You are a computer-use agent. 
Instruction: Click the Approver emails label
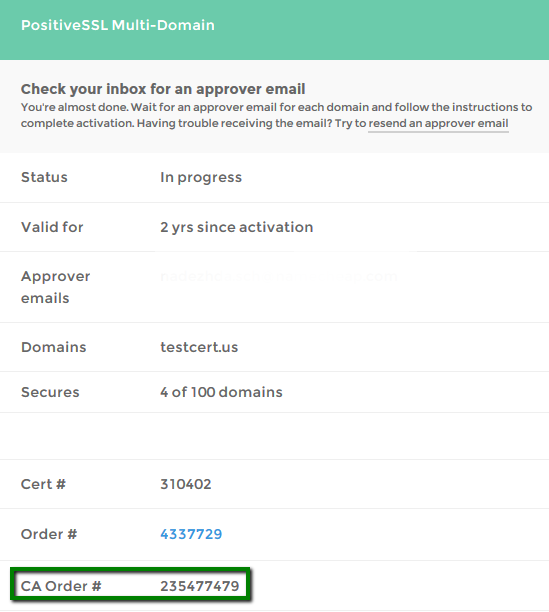(55, 287)
